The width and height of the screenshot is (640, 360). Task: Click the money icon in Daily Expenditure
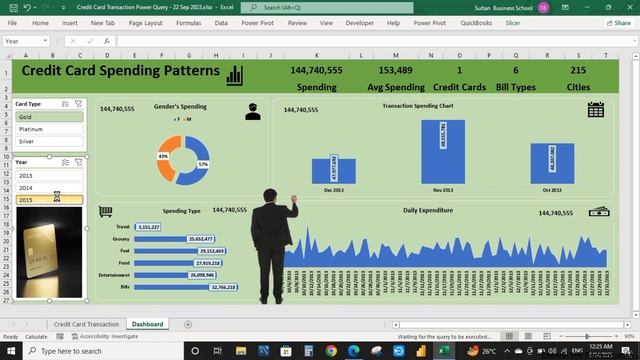pyautogui.click(x=599, y=212)
